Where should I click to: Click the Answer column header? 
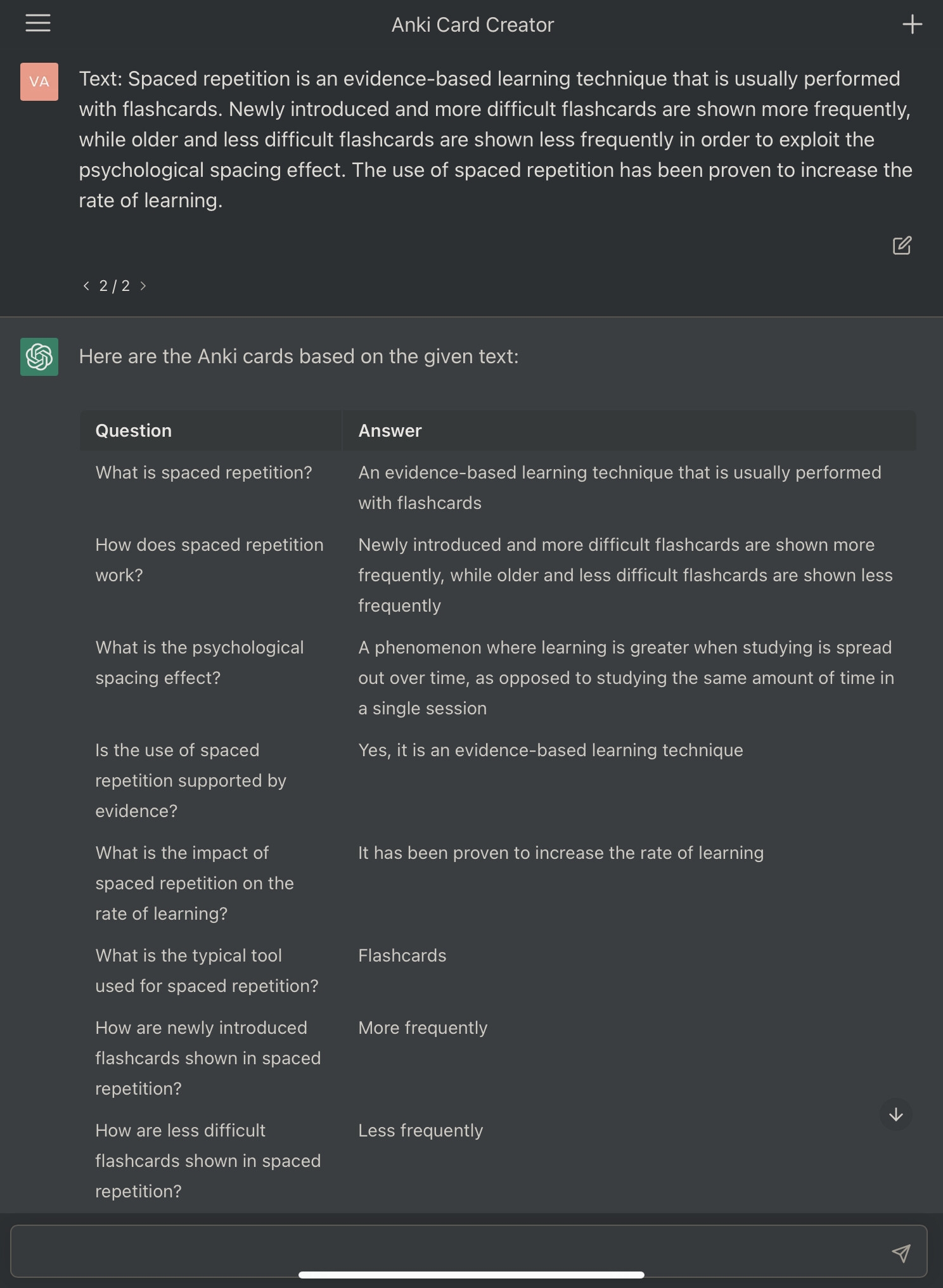[390, 431]
